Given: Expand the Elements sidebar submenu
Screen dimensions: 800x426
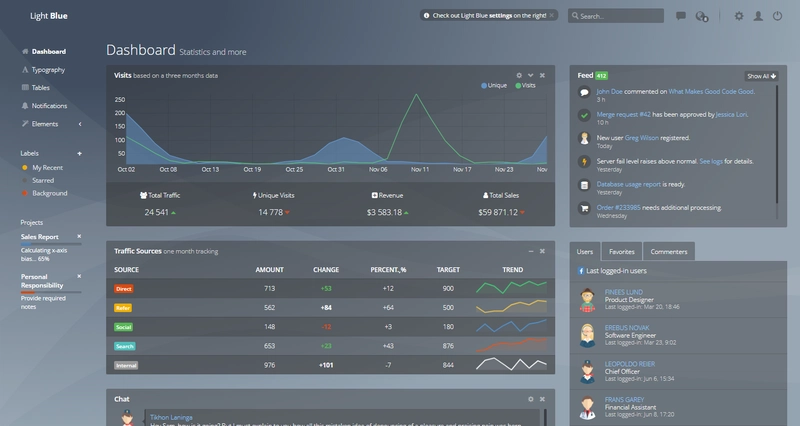Looking at the screenshot, I should [80, 124].
